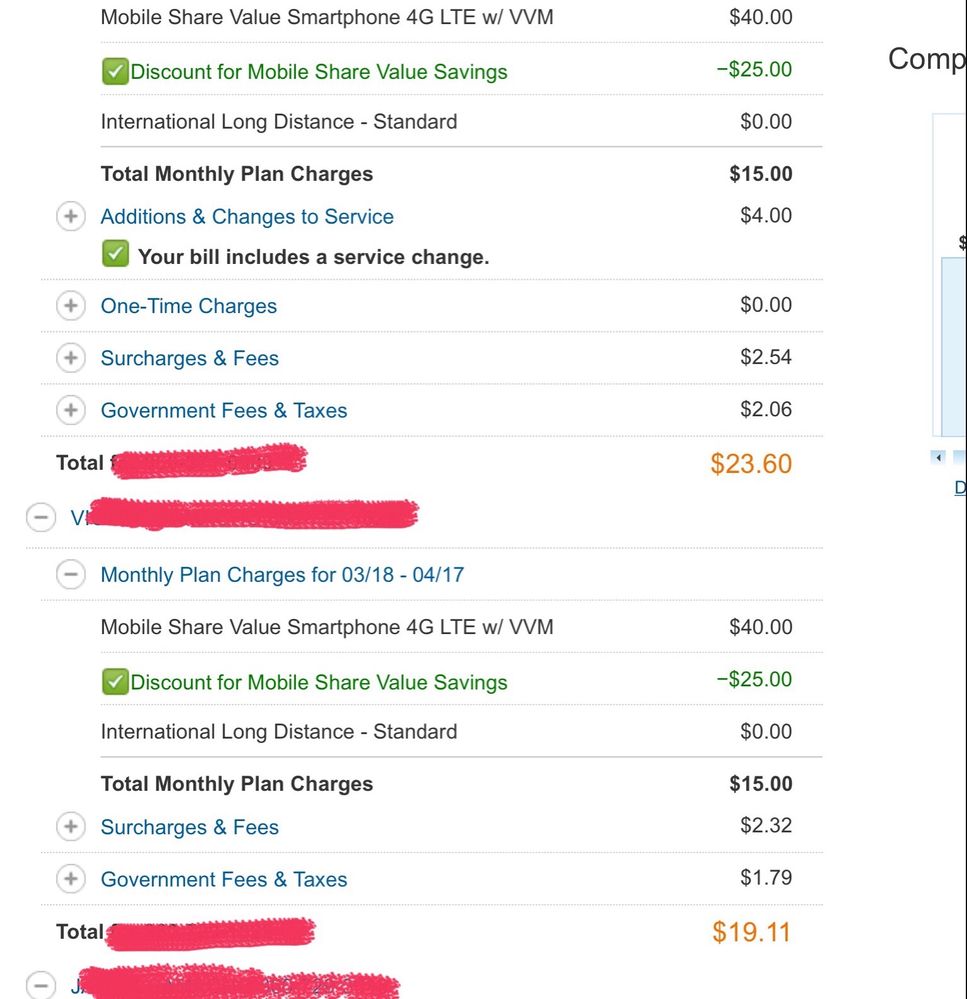Click the chart's left scroll arrow
Screen dimensions: 967x999
(938, 457)
